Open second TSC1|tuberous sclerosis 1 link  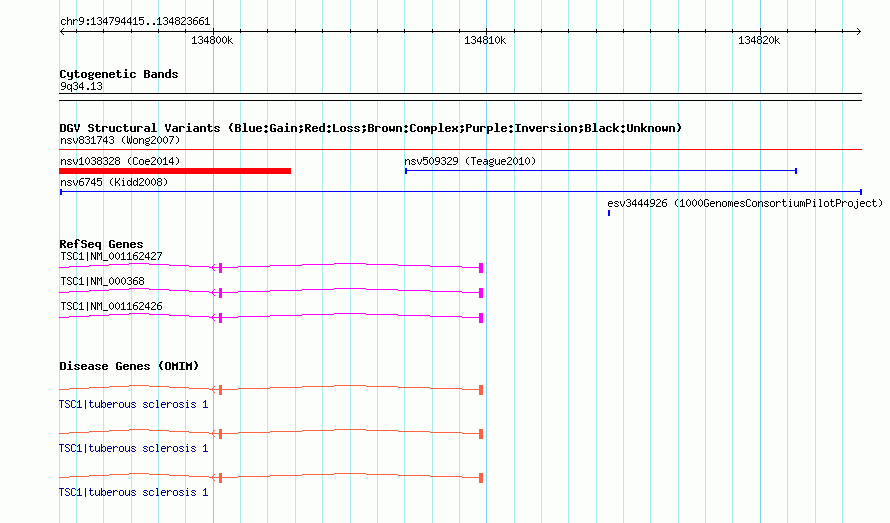coord(133,449)
